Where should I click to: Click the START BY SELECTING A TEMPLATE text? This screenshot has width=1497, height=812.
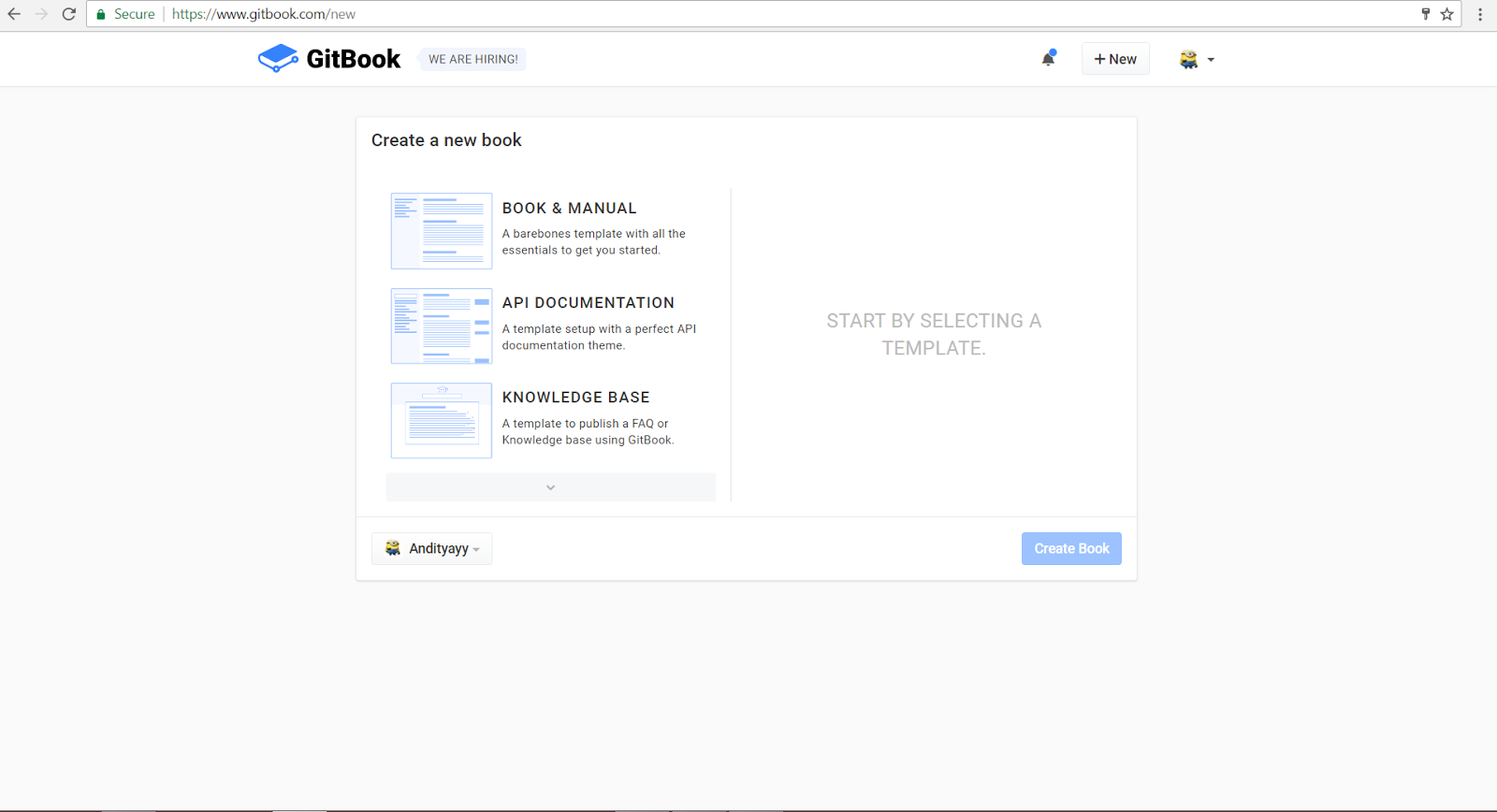click(934, 334)
